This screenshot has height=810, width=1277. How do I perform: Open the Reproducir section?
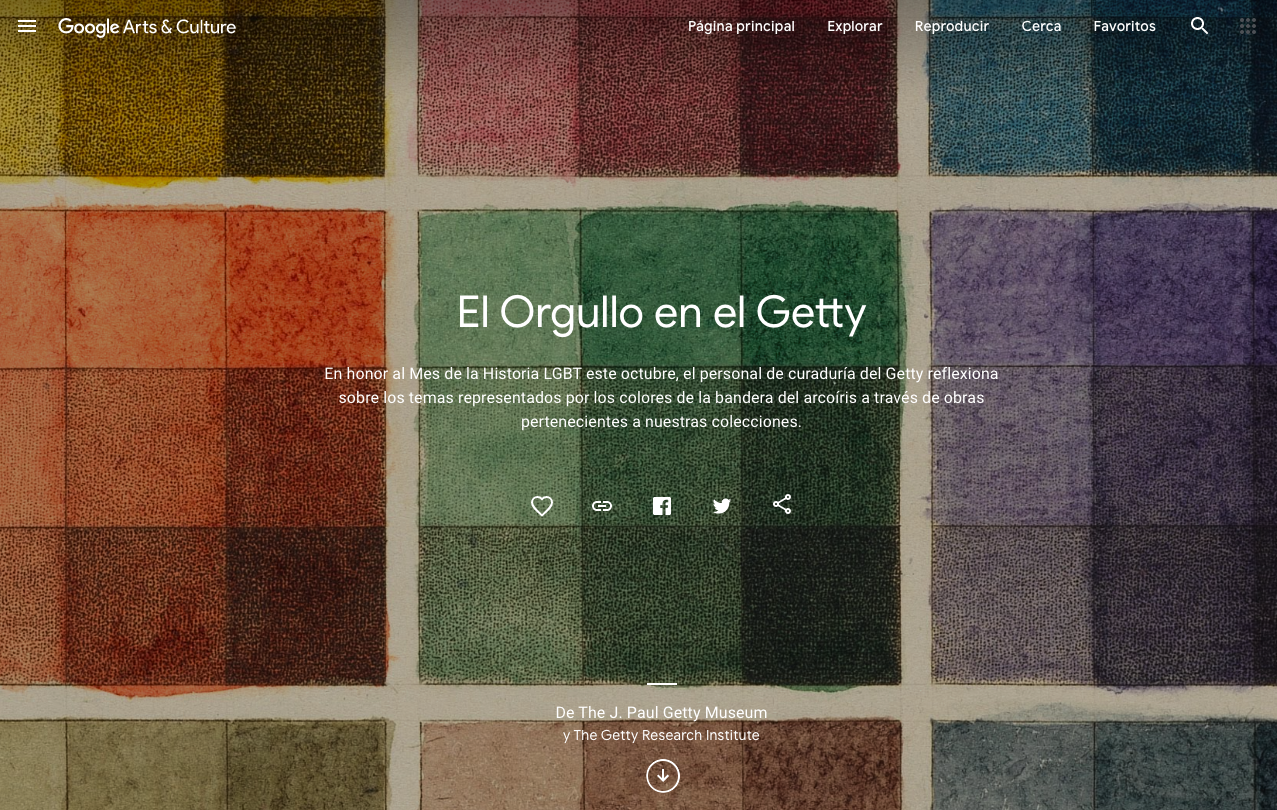point(951,27)
